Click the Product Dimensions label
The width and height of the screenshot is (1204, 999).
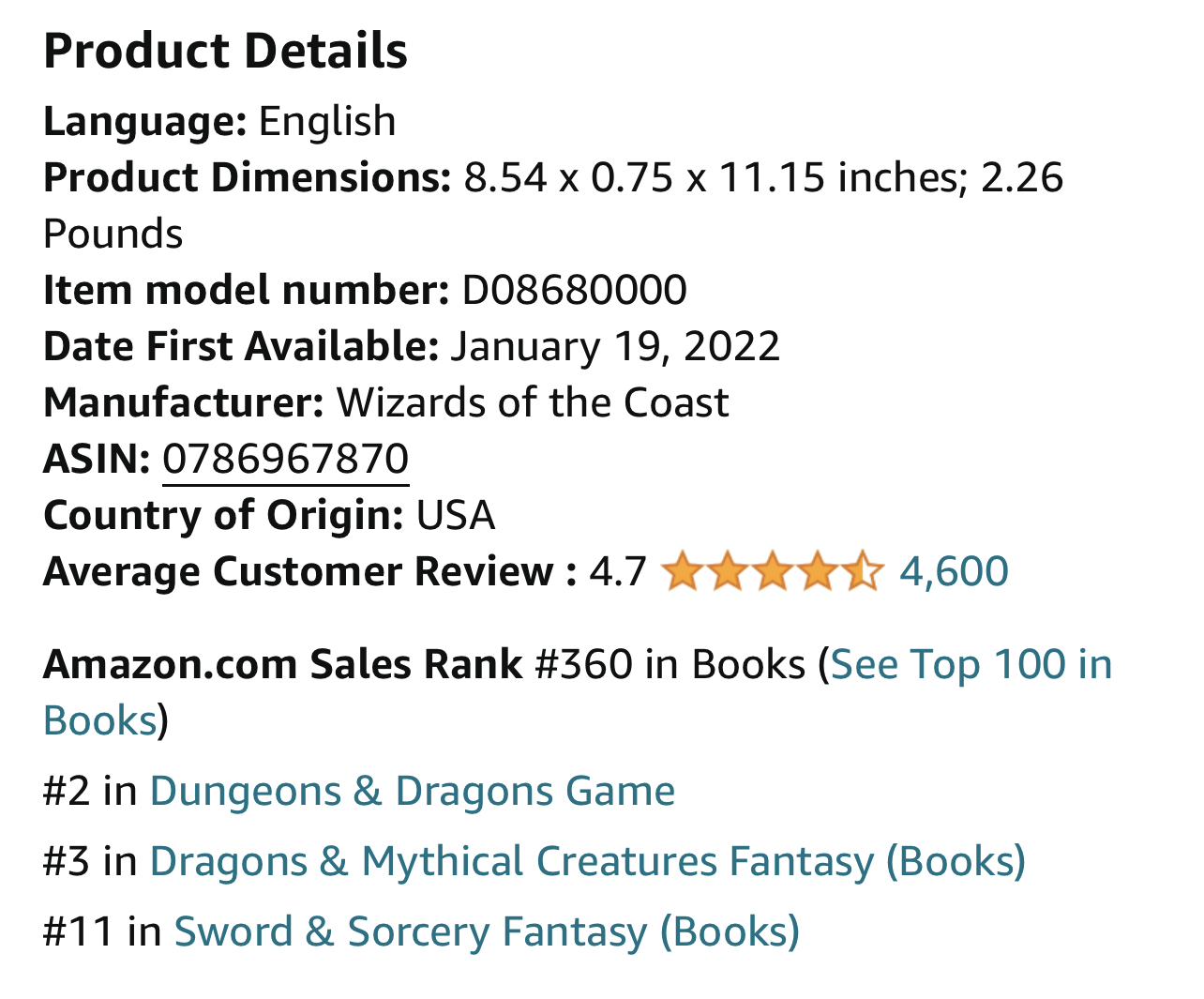pos(248,178)
